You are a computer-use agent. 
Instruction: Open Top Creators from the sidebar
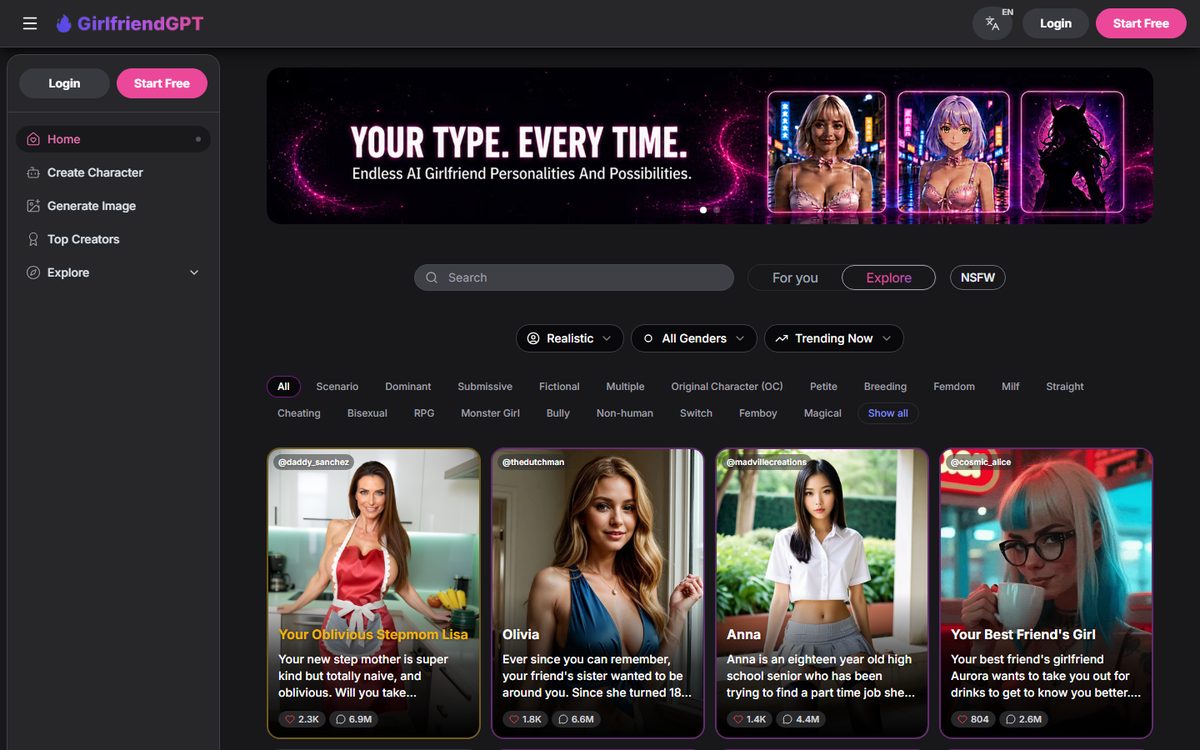113,239
